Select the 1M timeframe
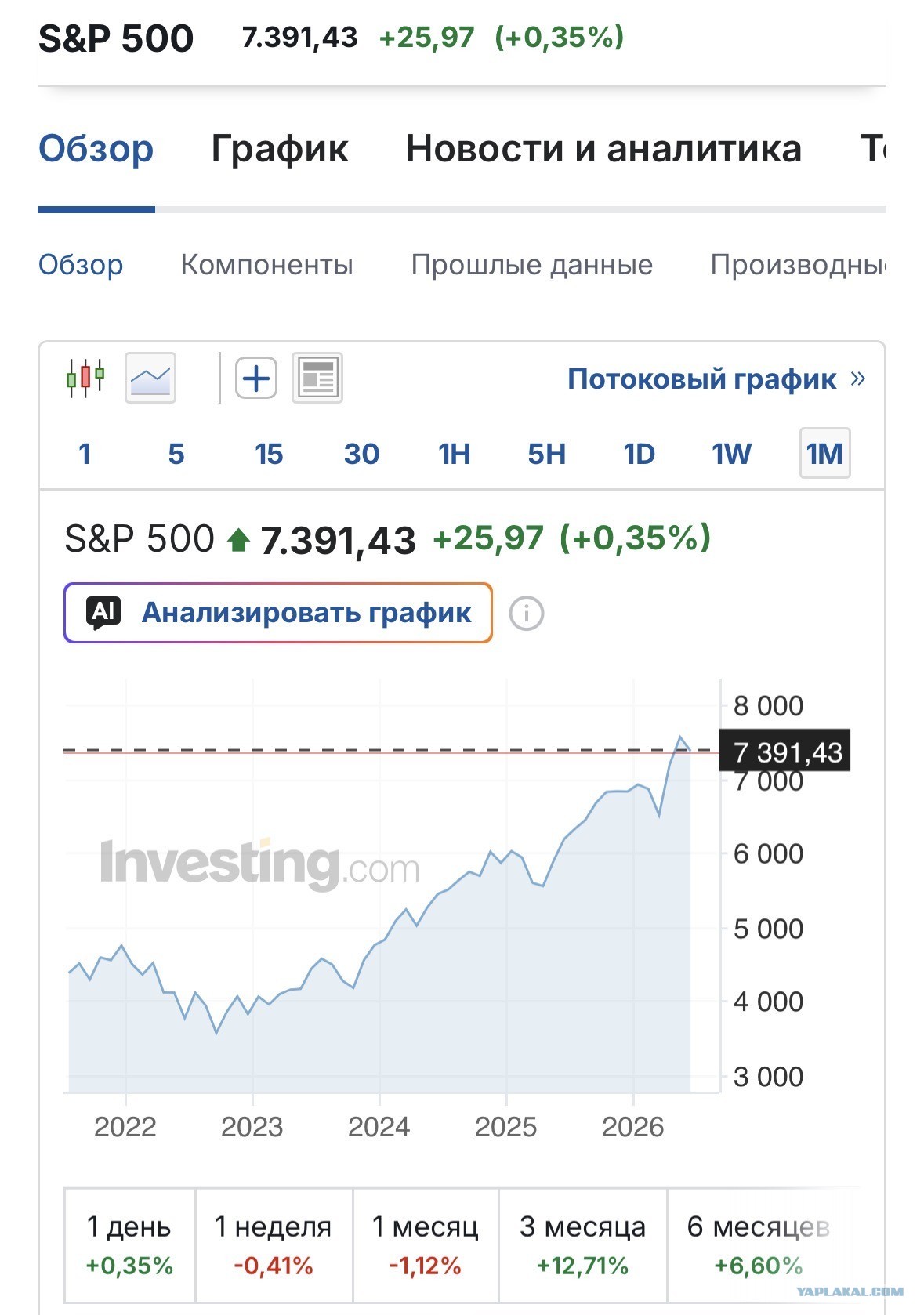The width and height of the screenshot is (924, 1315). tap(824, 454)
